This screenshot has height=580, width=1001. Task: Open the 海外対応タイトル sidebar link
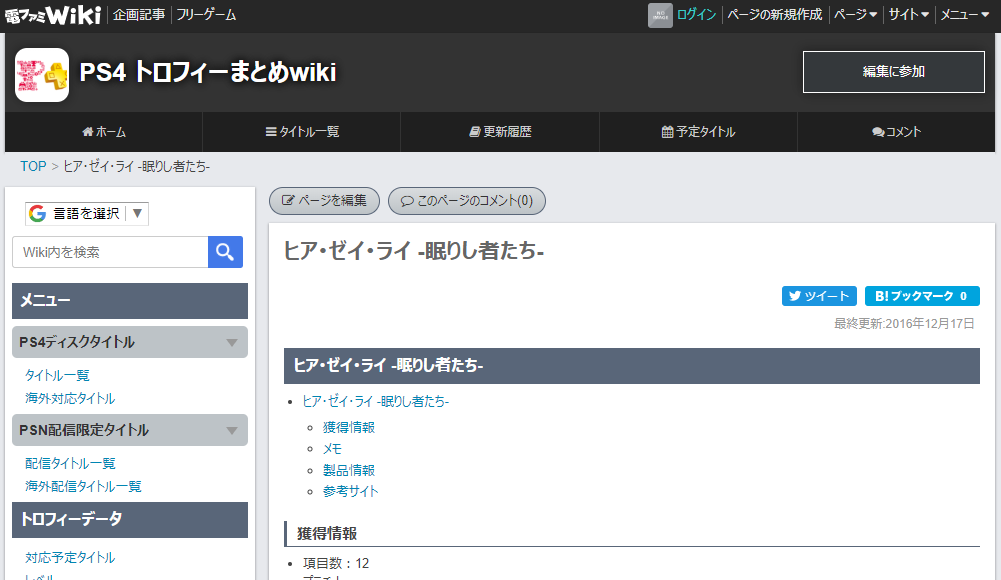[70, 398]
